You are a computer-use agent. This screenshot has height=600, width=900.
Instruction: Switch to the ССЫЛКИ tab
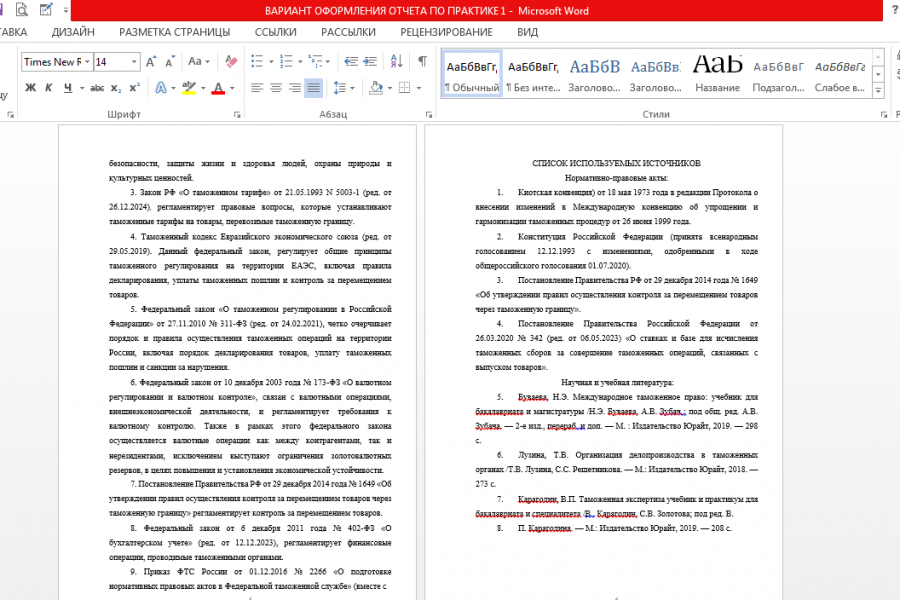[276, 32]
